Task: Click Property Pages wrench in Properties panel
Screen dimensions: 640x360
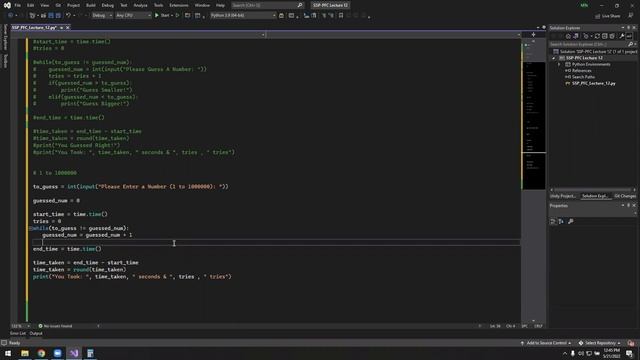Action: [x=571, y=221]
